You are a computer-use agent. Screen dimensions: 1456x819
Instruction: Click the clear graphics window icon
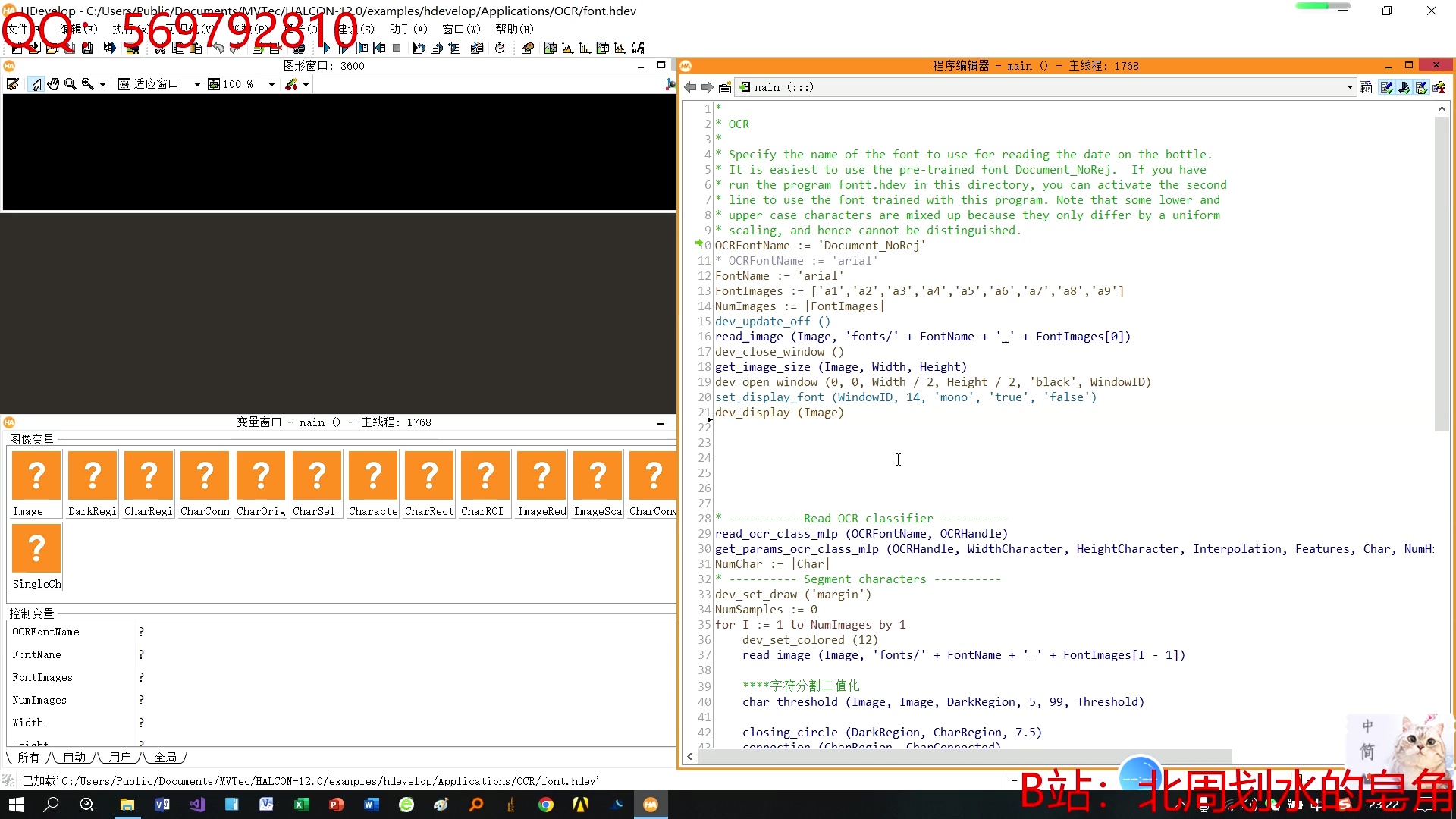pos(13,84)
